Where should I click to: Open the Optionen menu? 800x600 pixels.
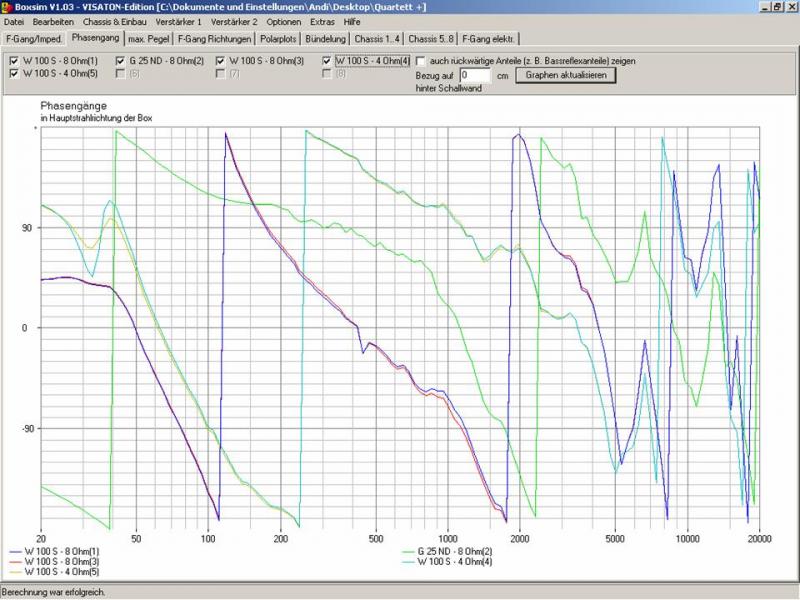(284, 21)
